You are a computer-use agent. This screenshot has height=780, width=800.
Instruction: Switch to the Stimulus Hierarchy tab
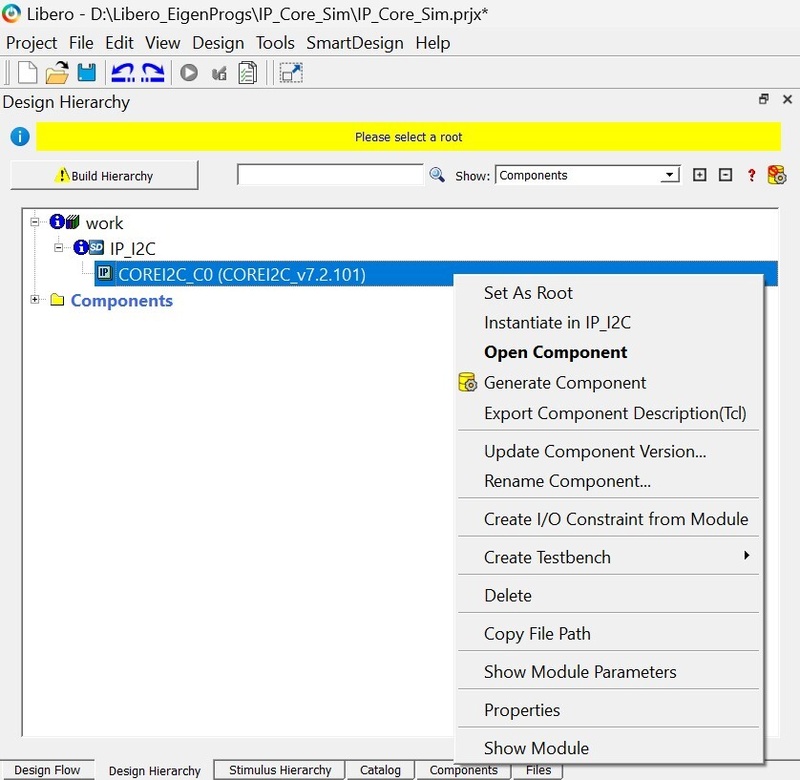[x=280, y=770]
